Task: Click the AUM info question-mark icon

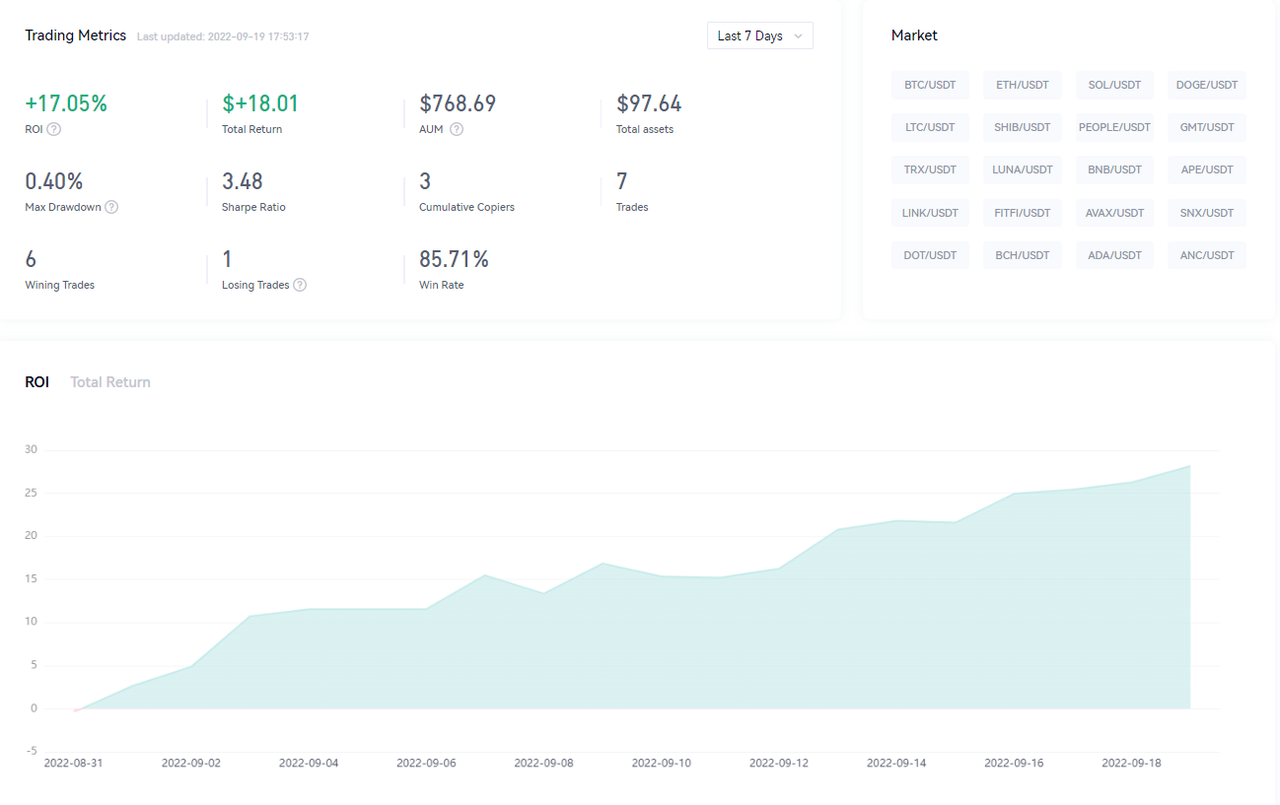Action: pos(456,129)
